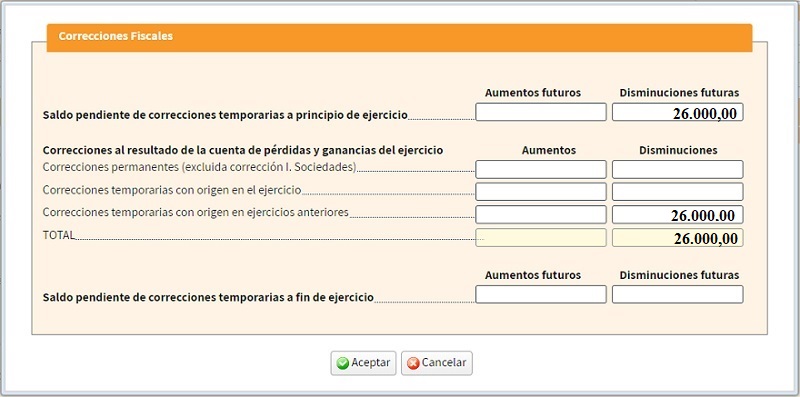Select the TOTAL Disminuciones yellow field
The image size is (800, 397).
point(678,238)
